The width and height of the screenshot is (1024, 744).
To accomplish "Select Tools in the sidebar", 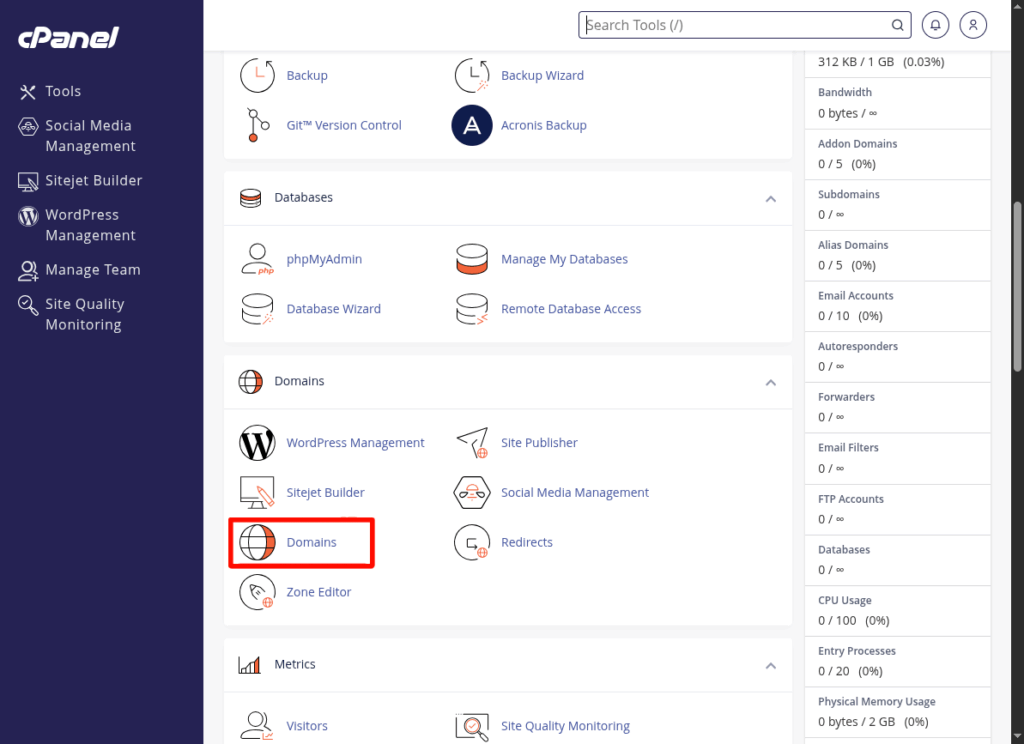I will [62, 91].
